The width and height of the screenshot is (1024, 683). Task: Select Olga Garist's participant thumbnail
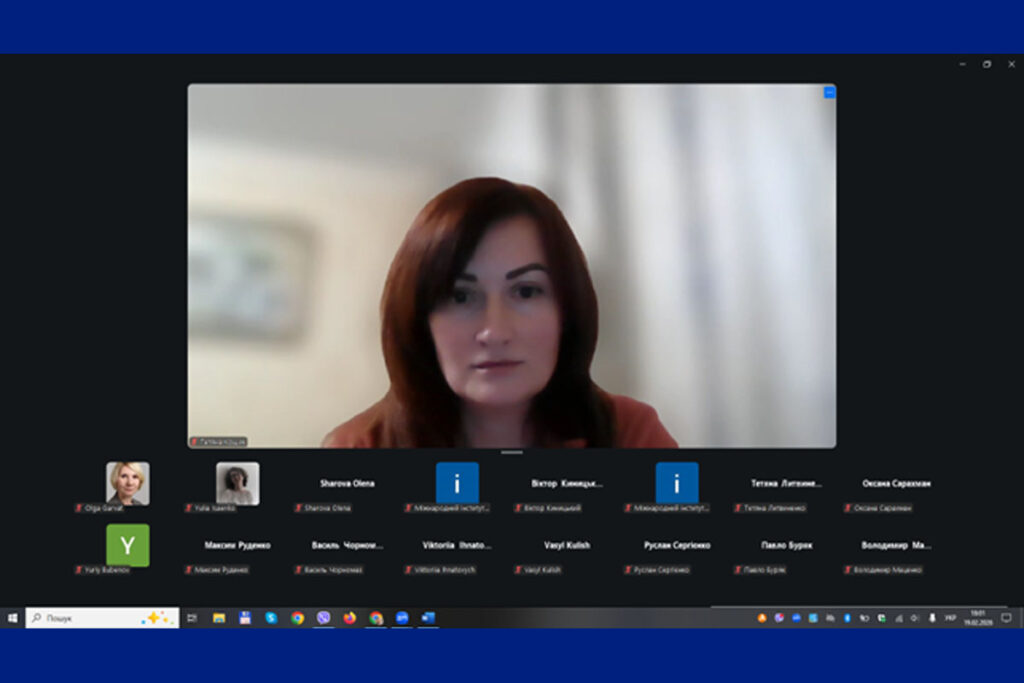(x=128, y=484)
